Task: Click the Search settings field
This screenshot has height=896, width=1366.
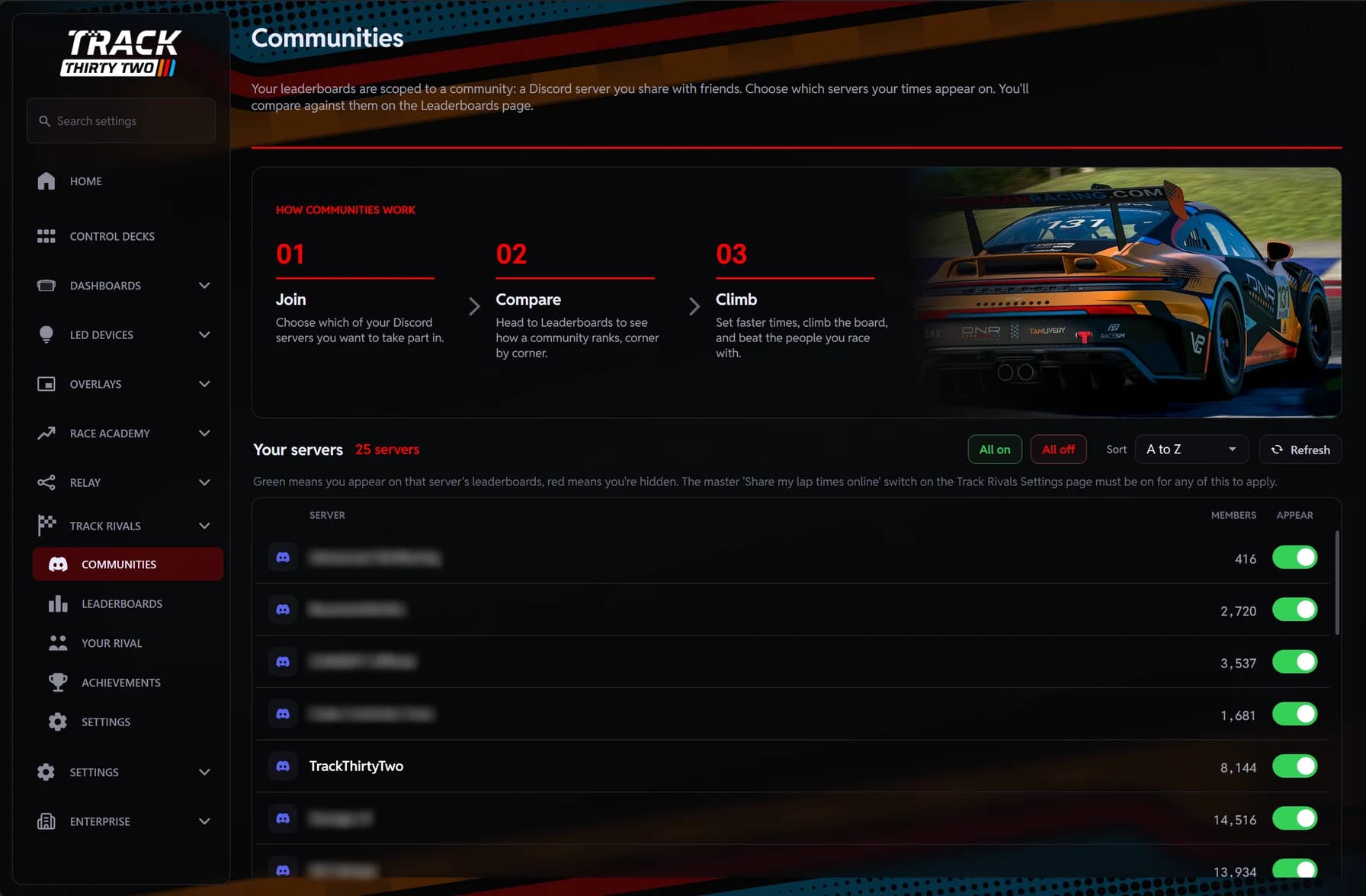Action: tap(121, 120)
